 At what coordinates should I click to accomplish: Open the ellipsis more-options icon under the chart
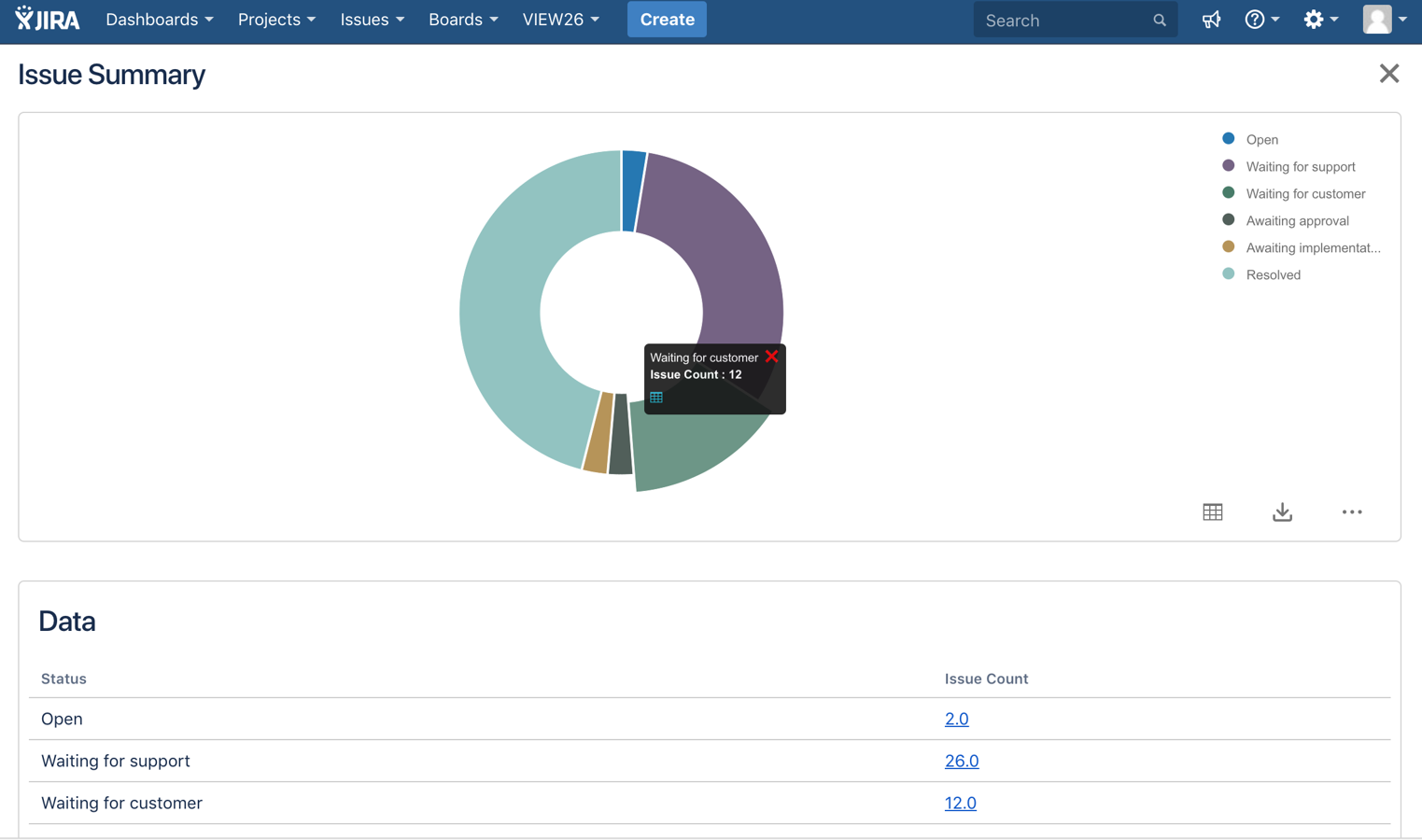pos(1351,511)
